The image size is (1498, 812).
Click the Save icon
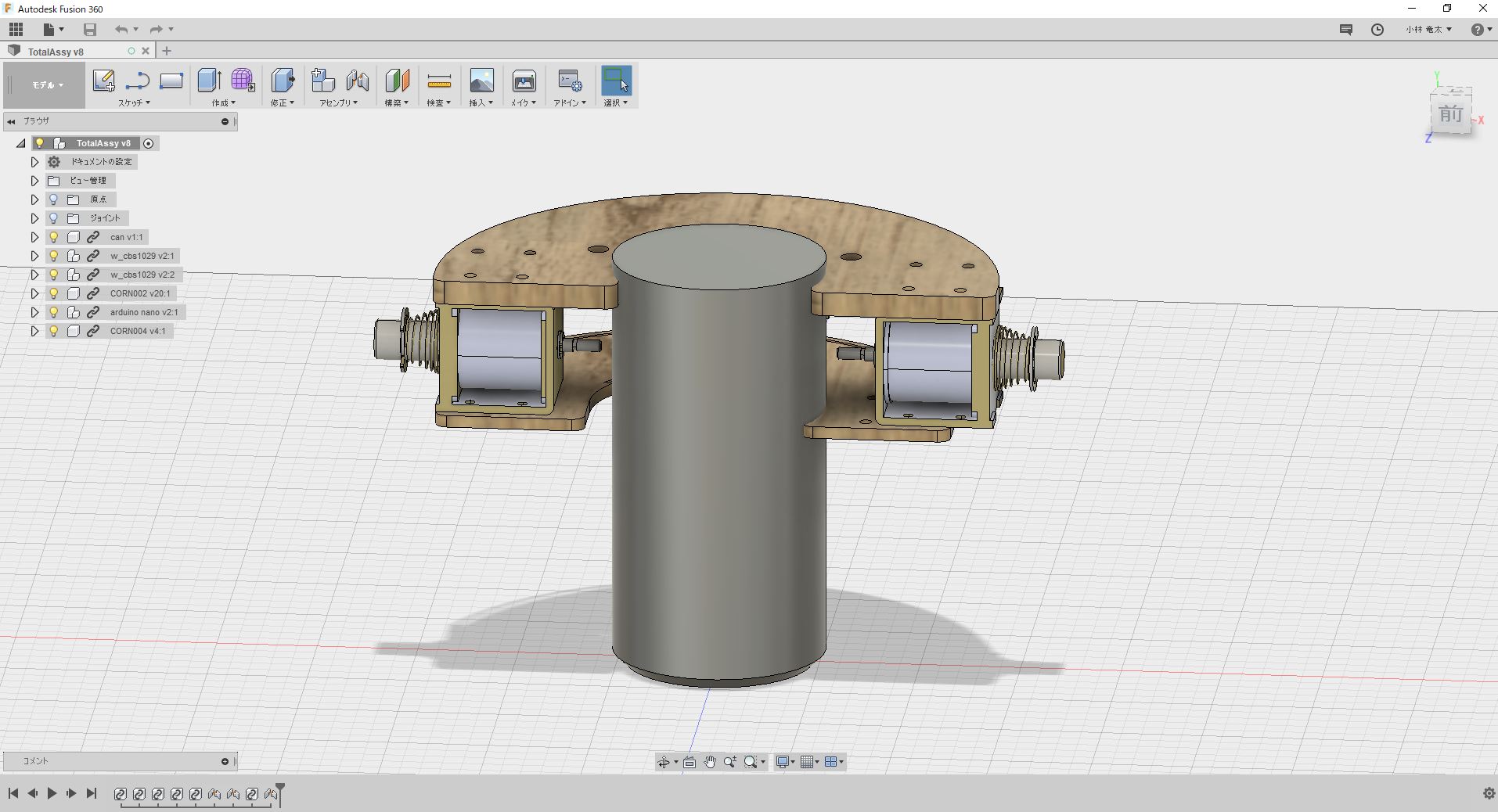[90, 30]
